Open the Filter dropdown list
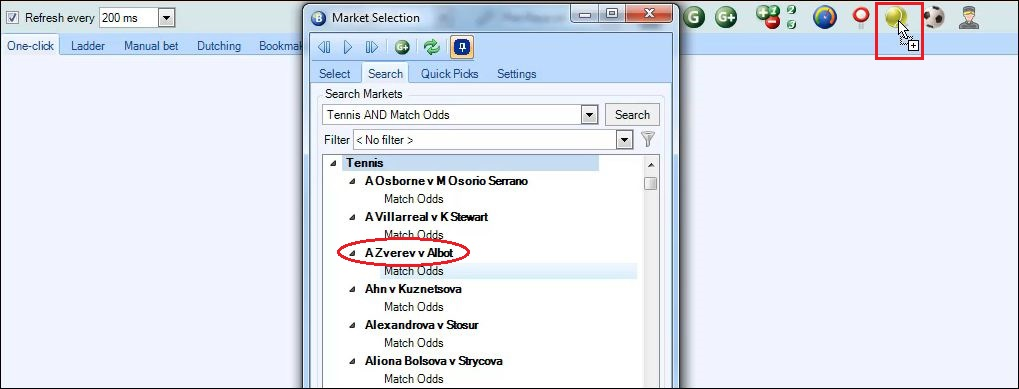This screenshot has height=389, width=1019. click(625, 139)
